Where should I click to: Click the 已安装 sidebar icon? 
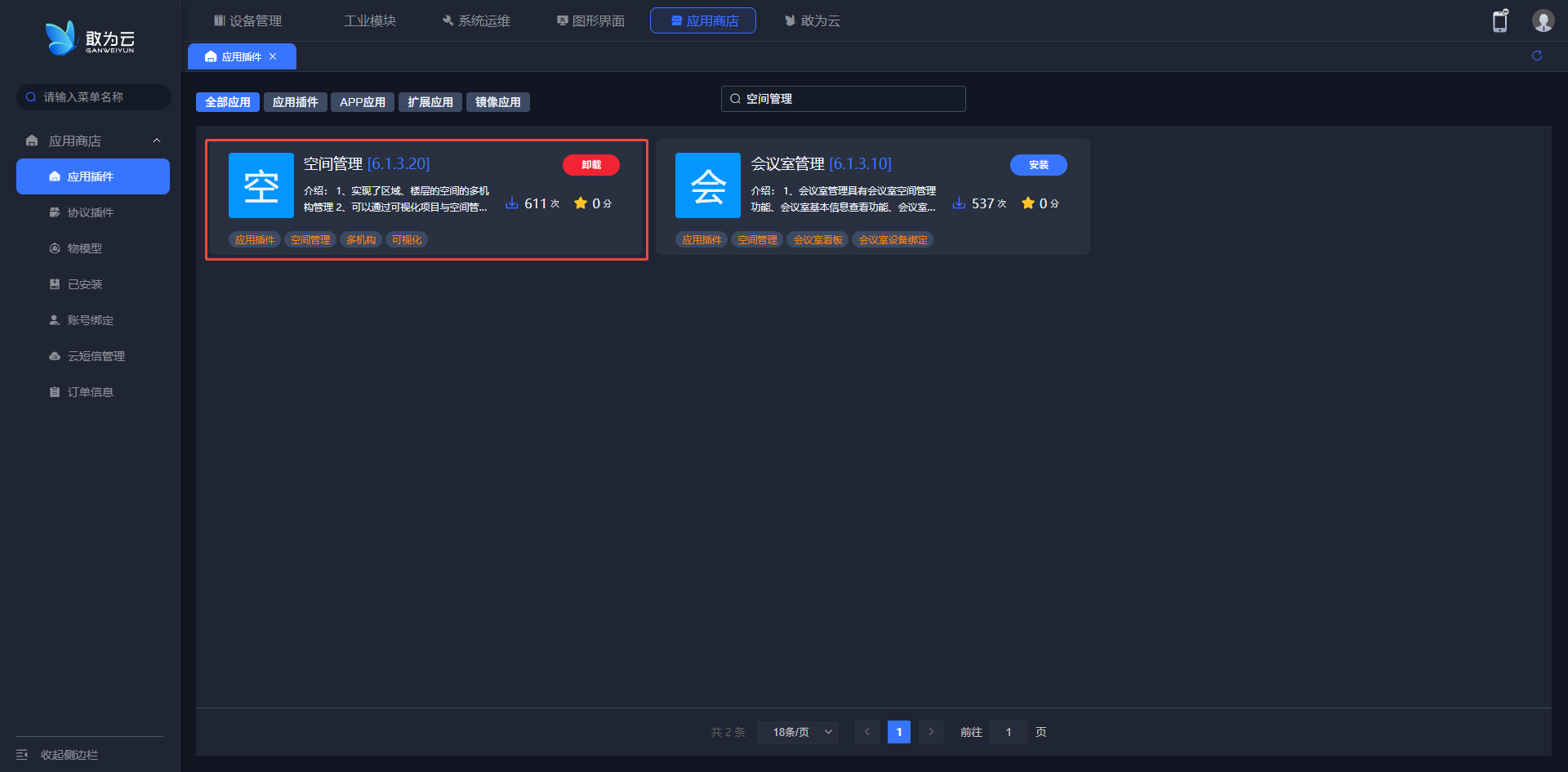click(55, 284)
